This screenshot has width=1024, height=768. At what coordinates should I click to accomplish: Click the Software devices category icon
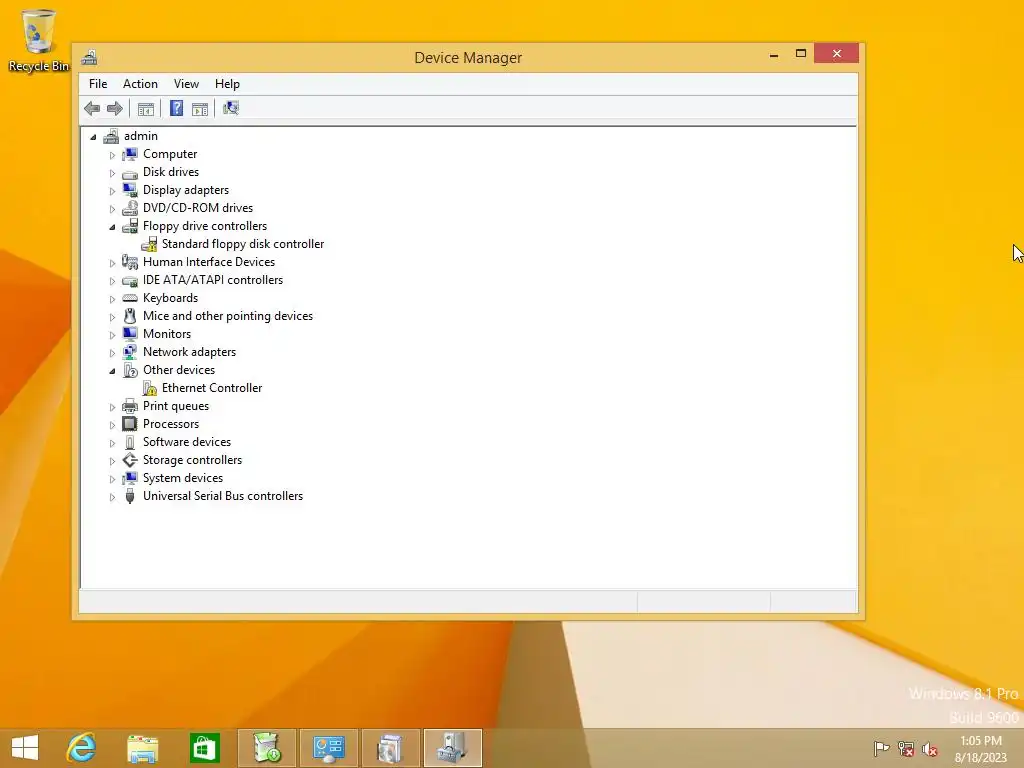(x=130, y=442)
